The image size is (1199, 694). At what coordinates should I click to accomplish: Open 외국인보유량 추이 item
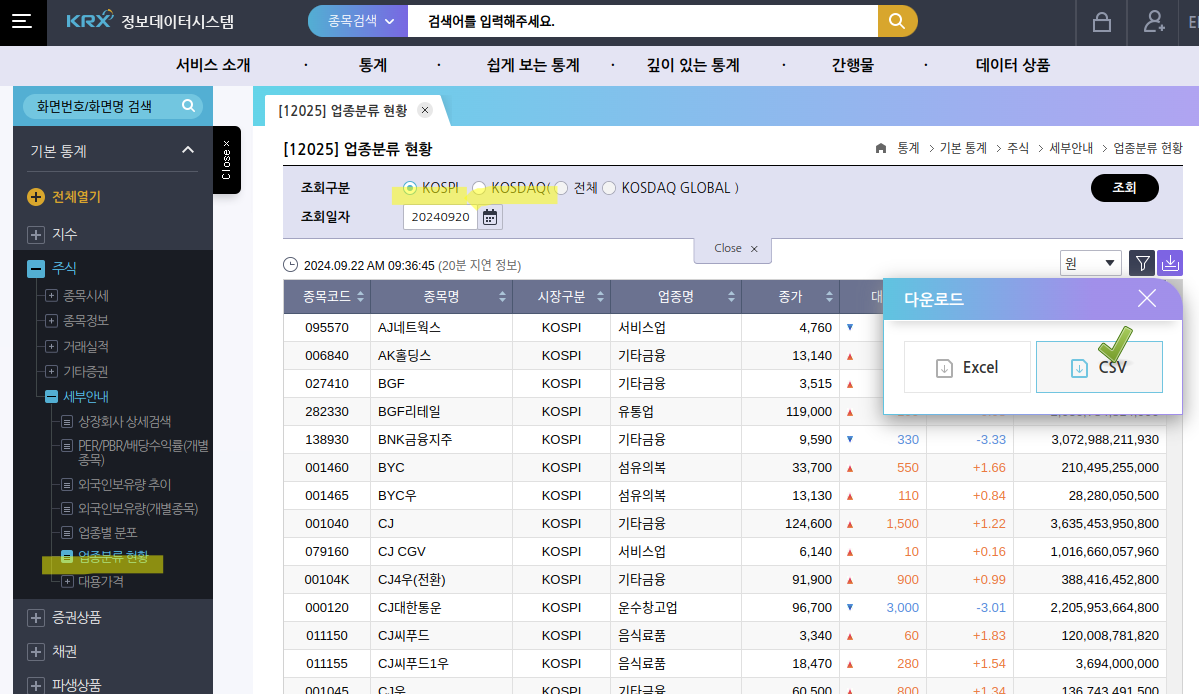click(125, 485)
